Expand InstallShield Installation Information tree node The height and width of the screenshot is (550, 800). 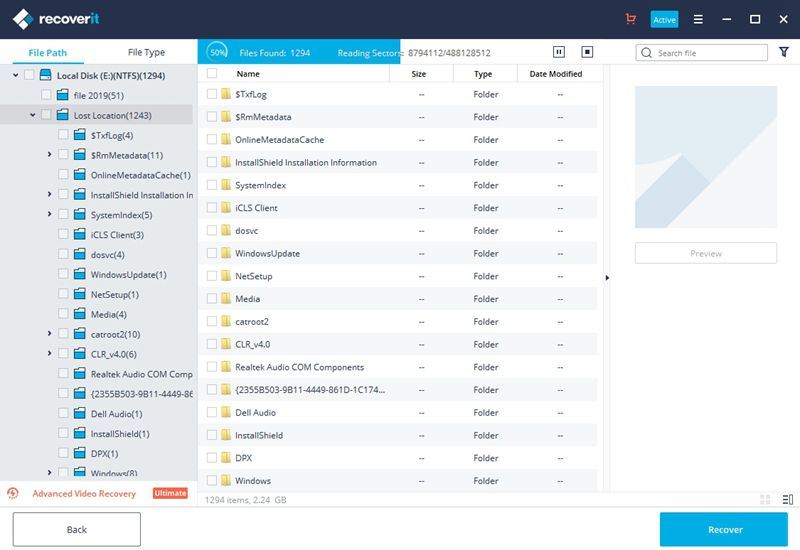49,194
